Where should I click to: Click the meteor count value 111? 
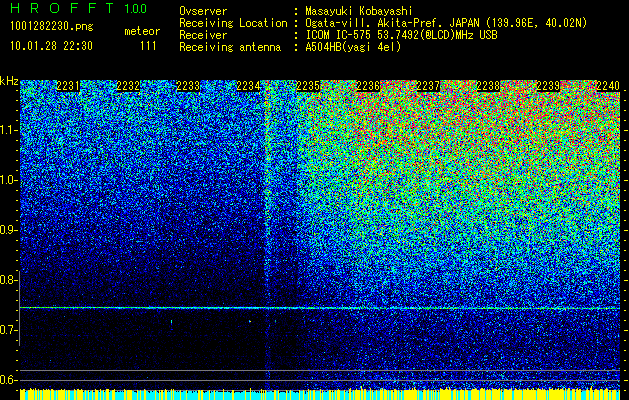pyautogui.click(x=148, y=46)
